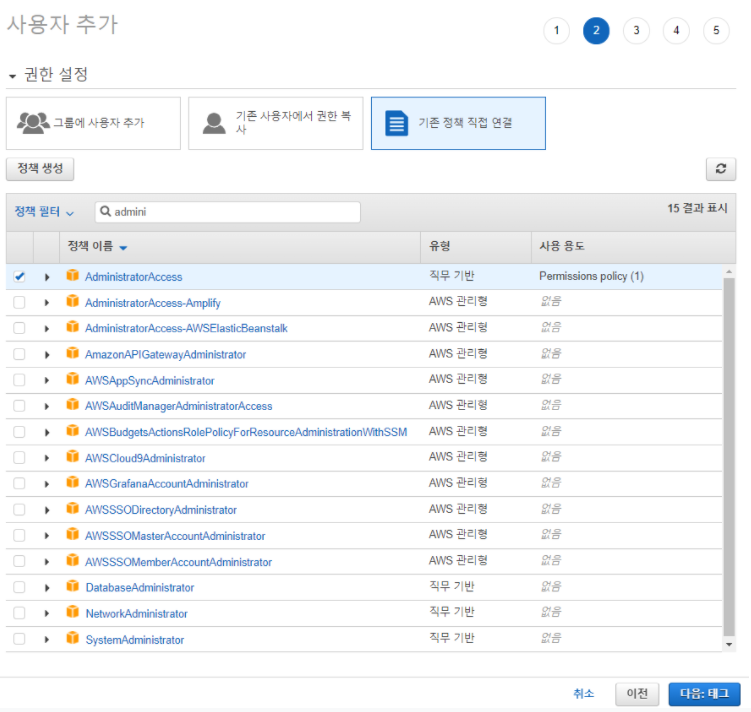Click the AmazonAPIGatewayAdministrator policy box icon
The height and width of the screenshot is (712, 751).
click(73, 353)
